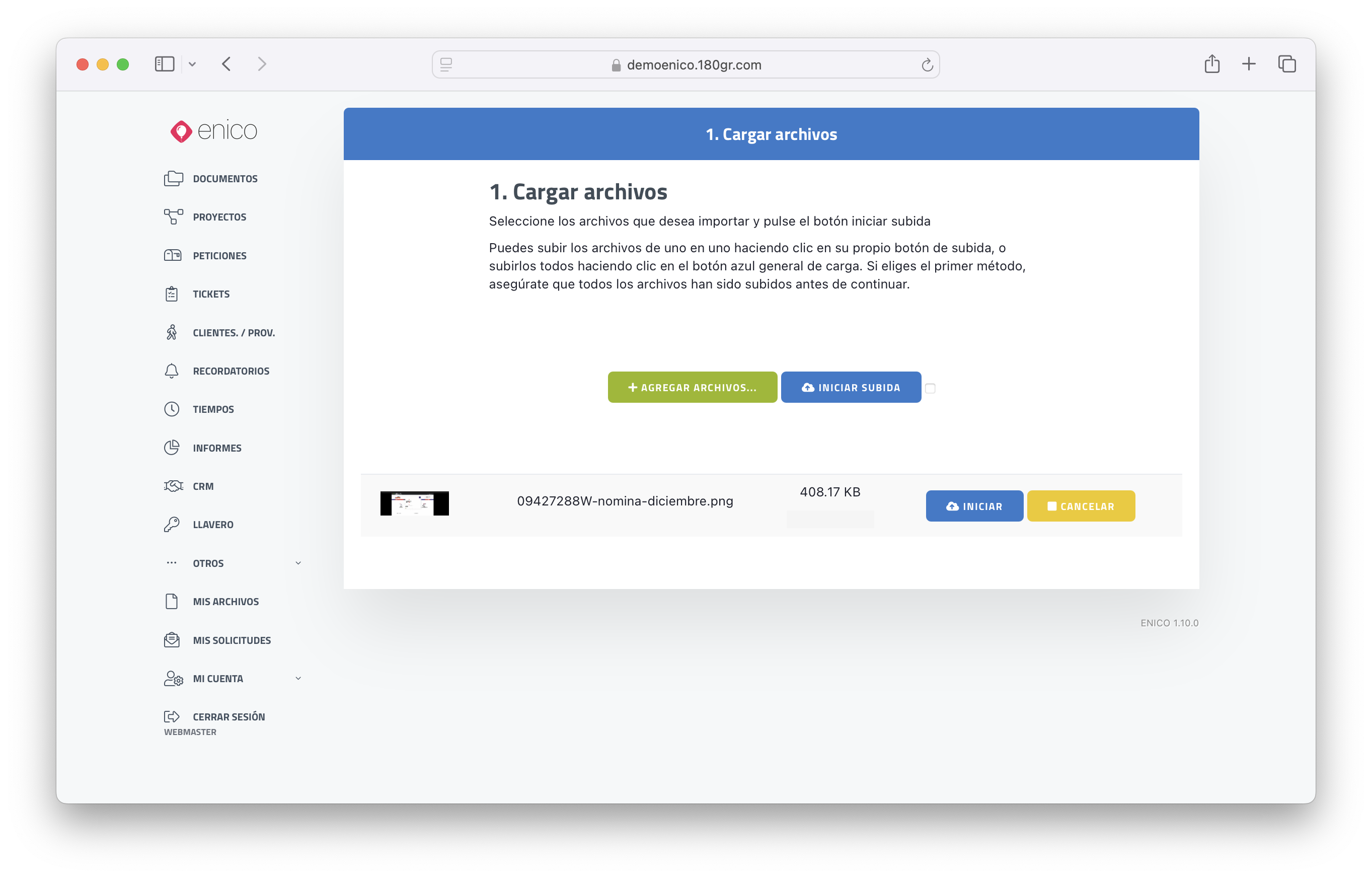Cancel the nomina-diciembre.png upload
The width and height of the screenshot is (1372, 878).
pyautogui.click(x=1080, y=505)
